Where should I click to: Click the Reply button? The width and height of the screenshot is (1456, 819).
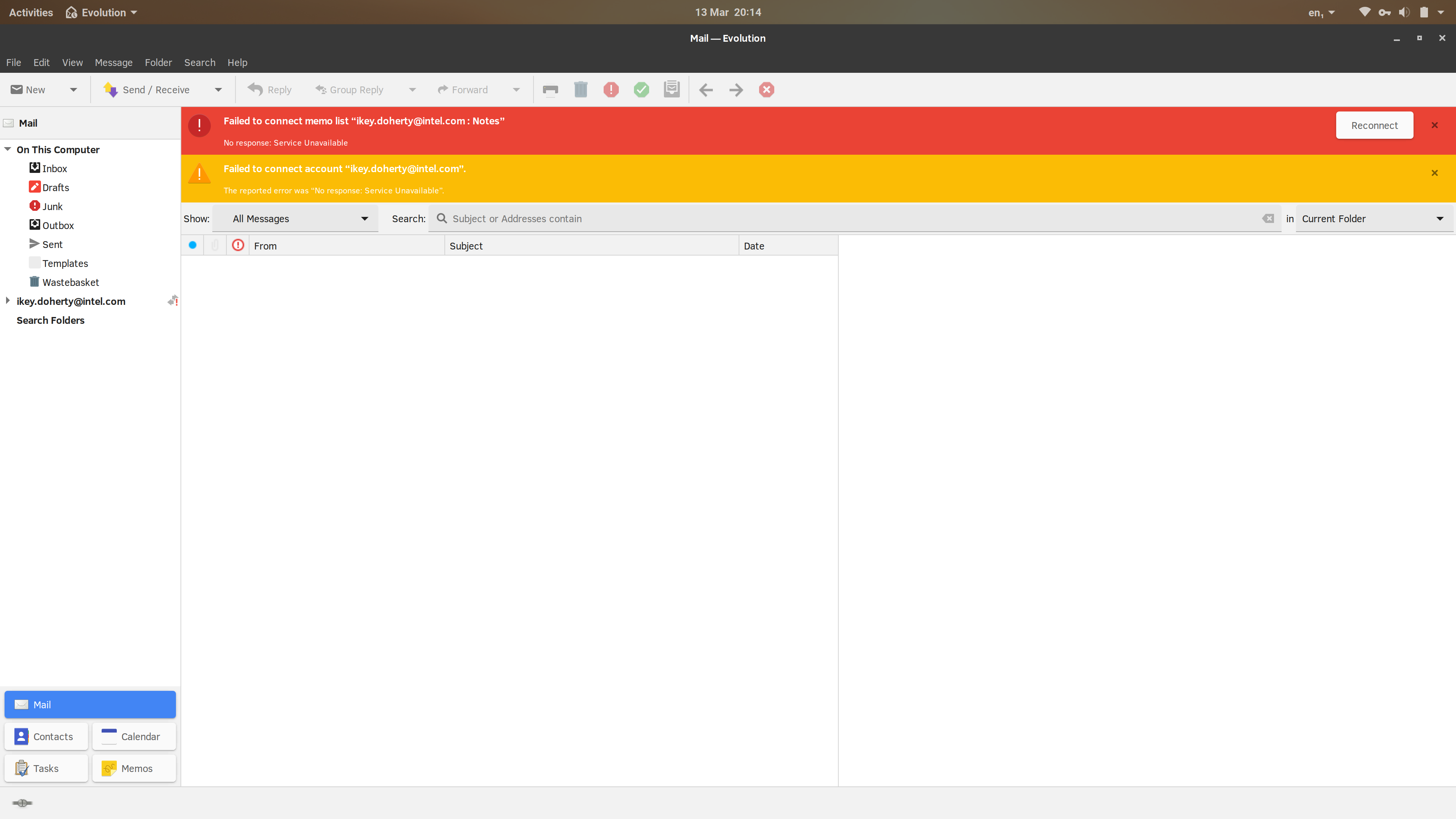click(x=270, y=90)
